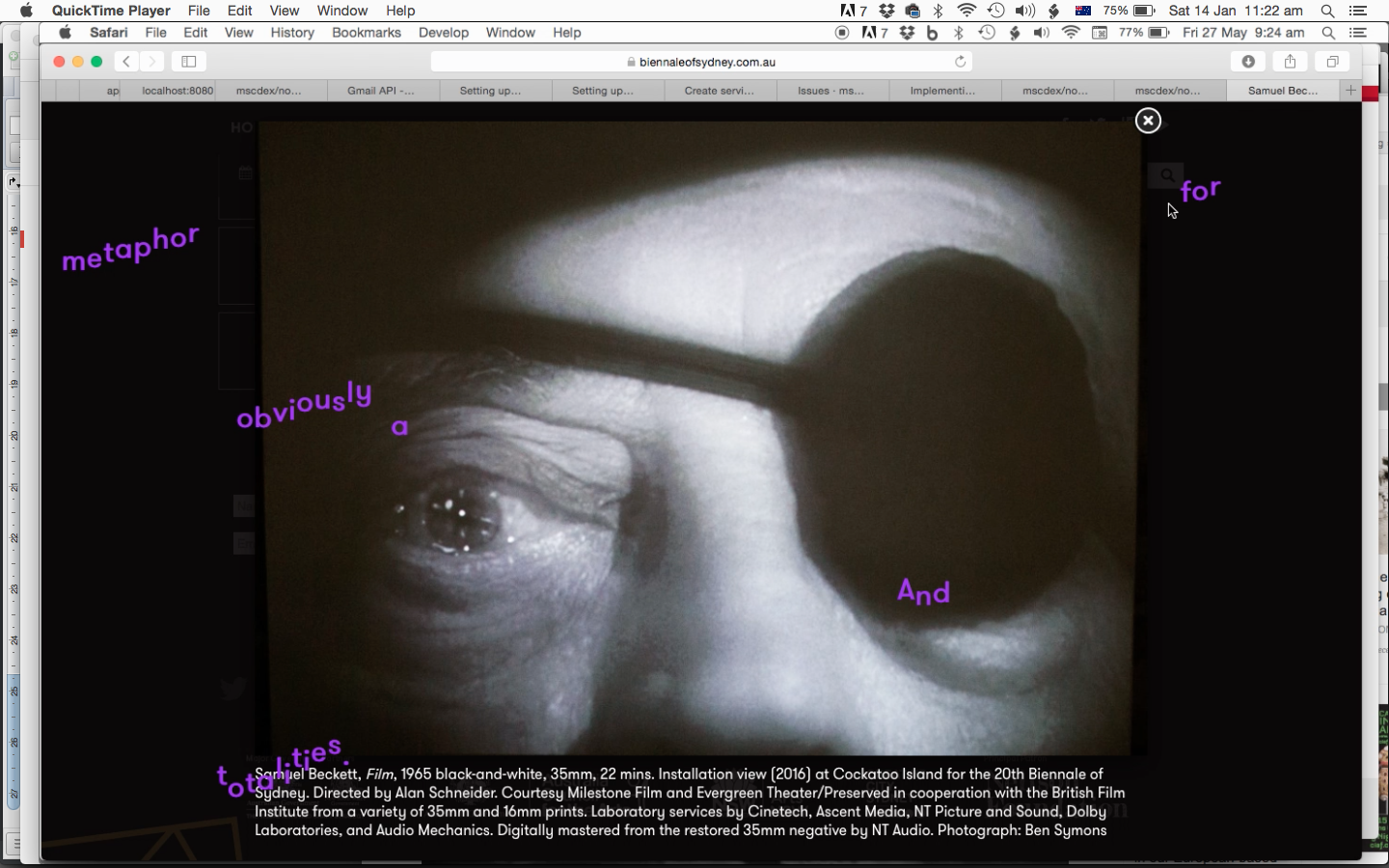Click the volume icon in the QuickTime menu bar
Viewport: 1389px width, 868px height.
1025,11
